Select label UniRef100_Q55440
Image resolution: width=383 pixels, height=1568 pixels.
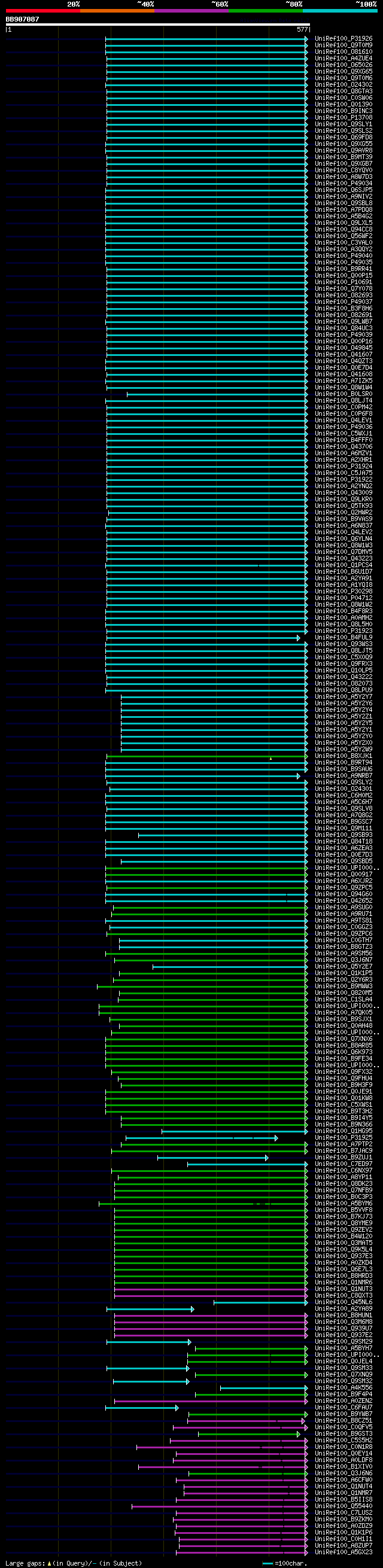coord(344,1506)
